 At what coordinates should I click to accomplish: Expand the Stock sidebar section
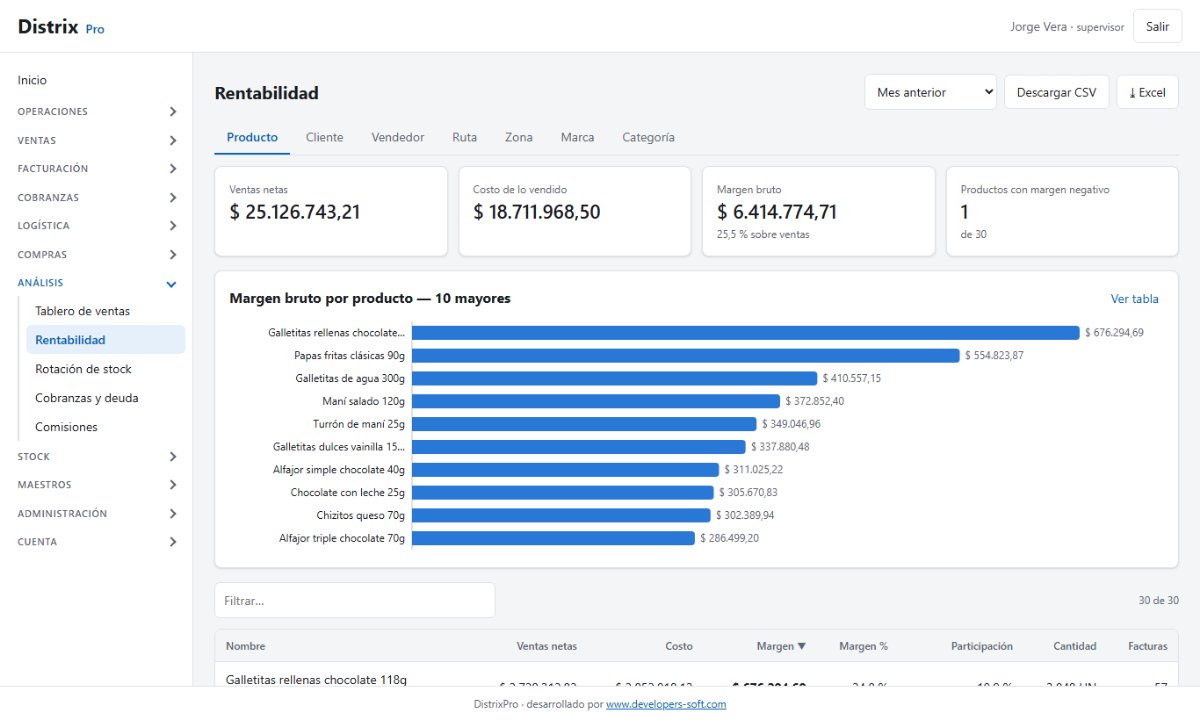pos(96,457)
